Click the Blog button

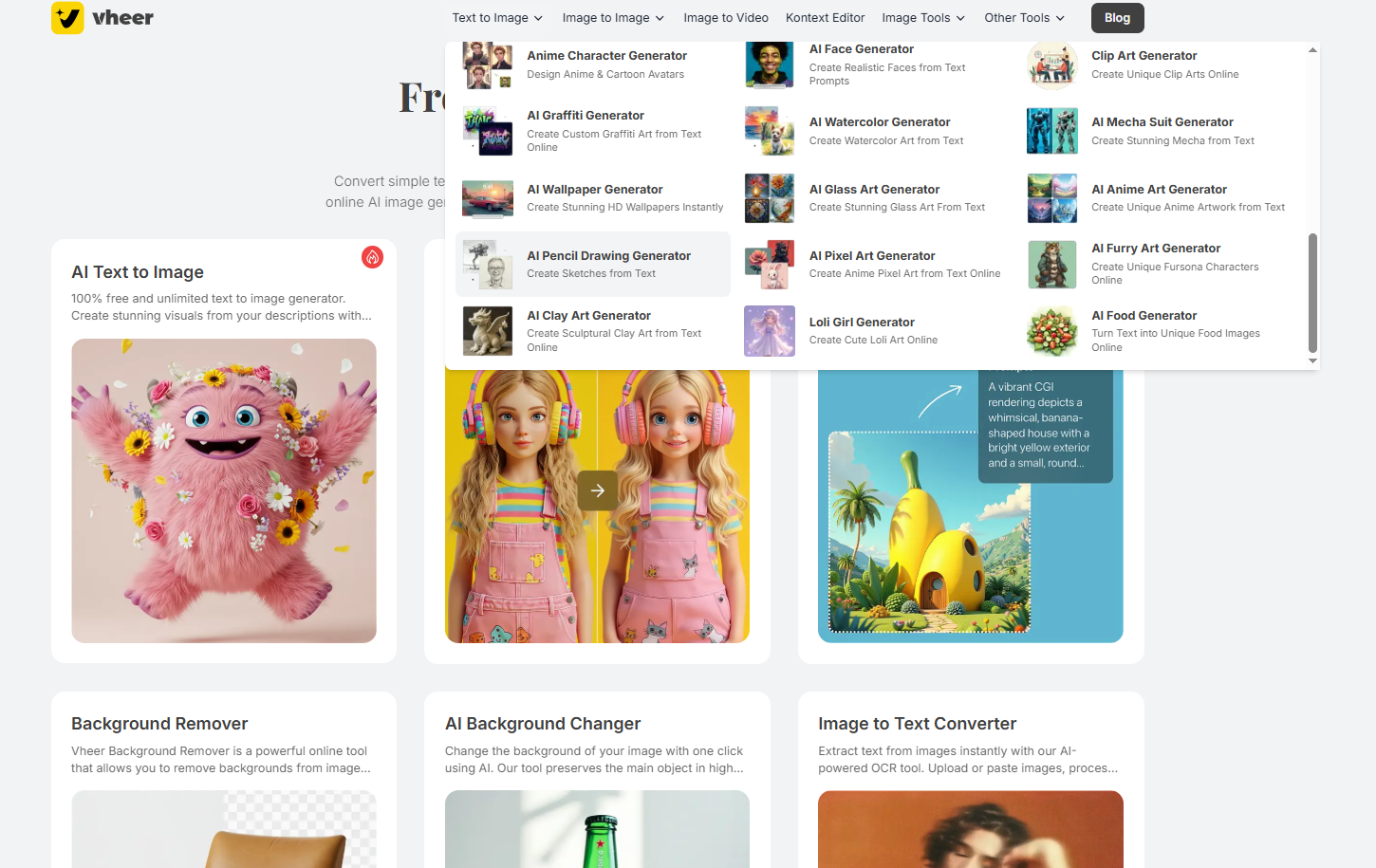tap(1118, 18)
